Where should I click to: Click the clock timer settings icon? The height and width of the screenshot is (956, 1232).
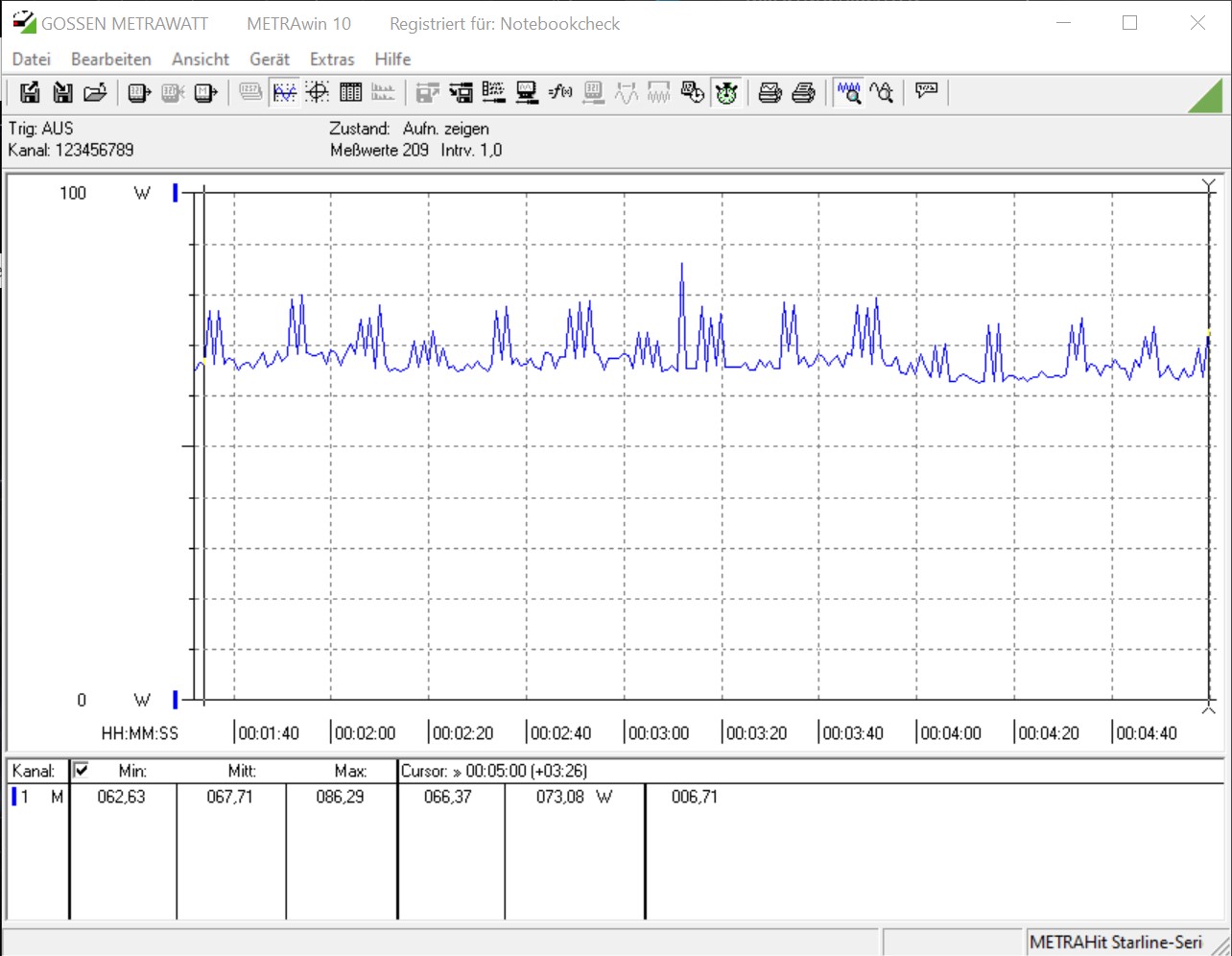(692, 92)
